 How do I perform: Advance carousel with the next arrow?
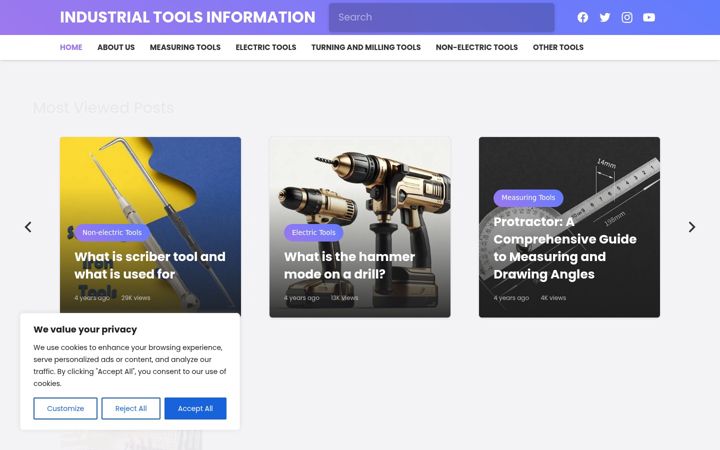[692, 227]
